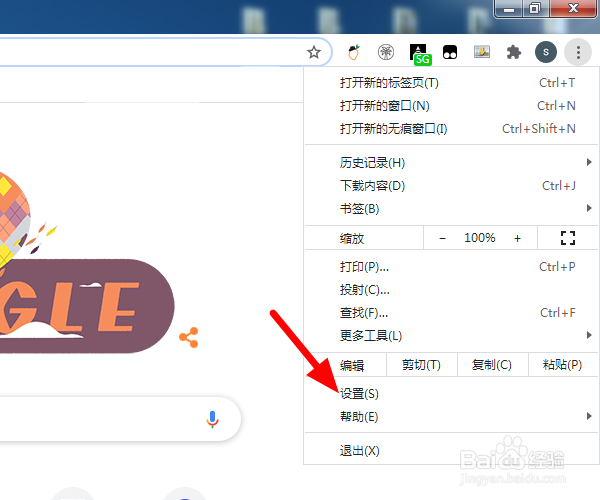
Task: Share the Google doodle
Action: click(x=189, y=337)
